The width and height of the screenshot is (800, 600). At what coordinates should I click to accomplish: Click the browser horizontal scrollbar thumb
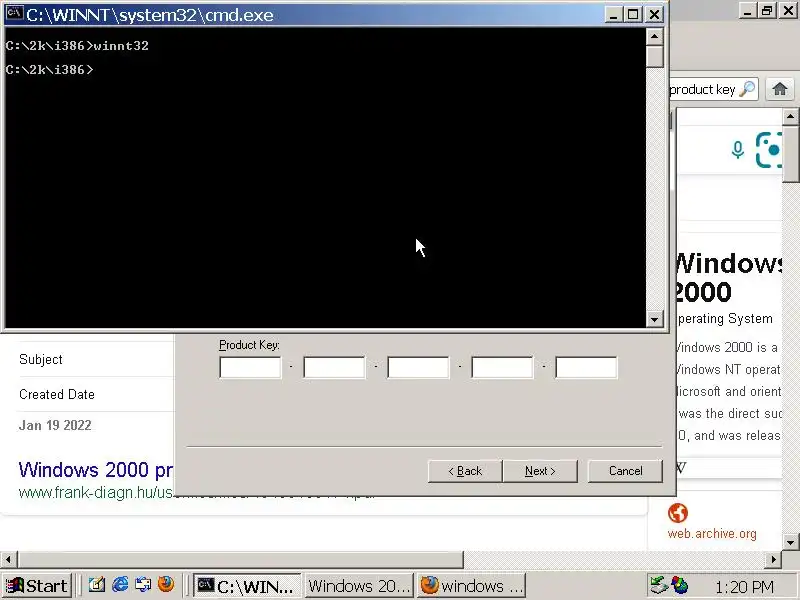click(x=240, y=559)
